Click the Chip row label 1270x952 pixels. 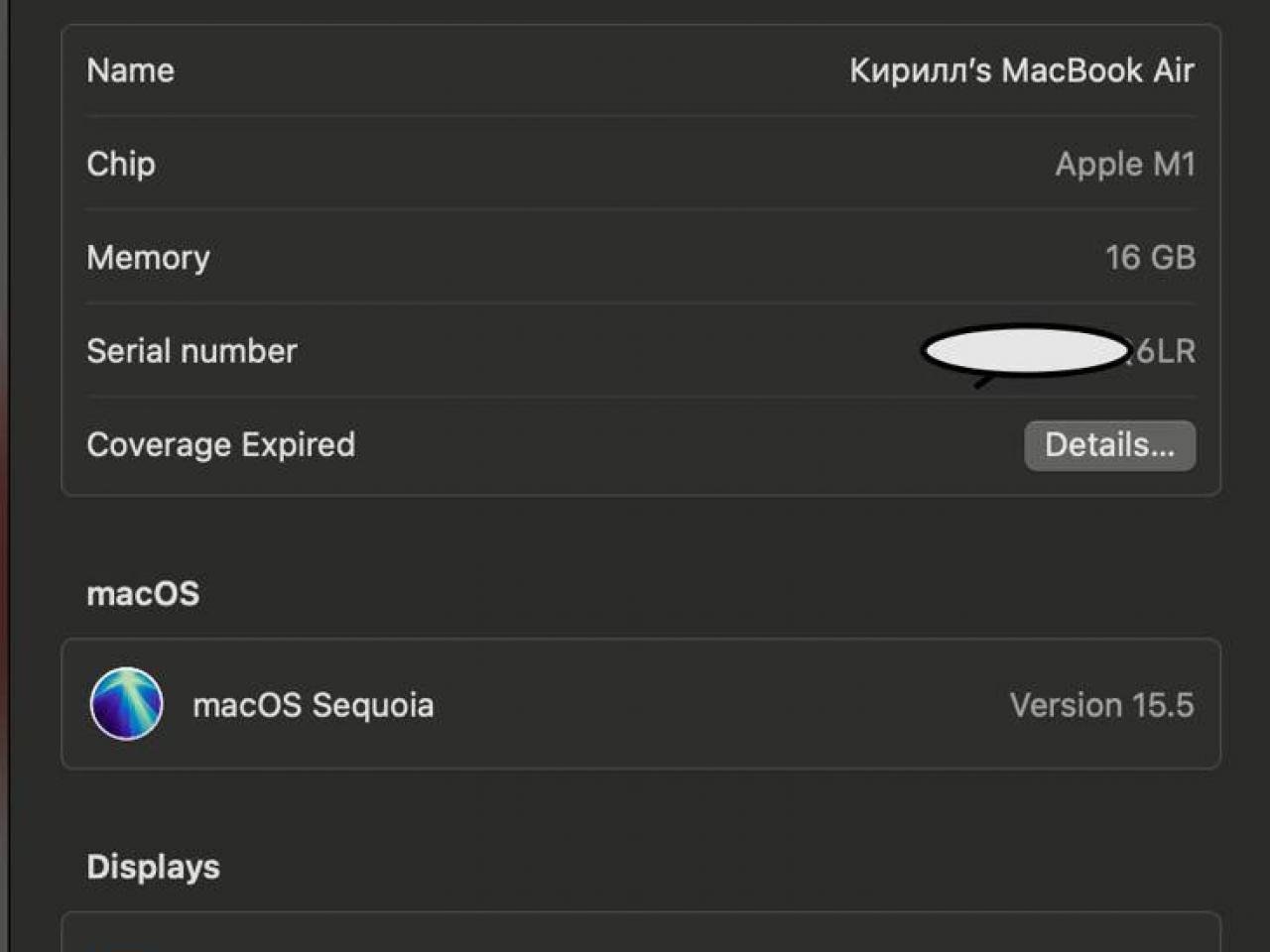121,164
